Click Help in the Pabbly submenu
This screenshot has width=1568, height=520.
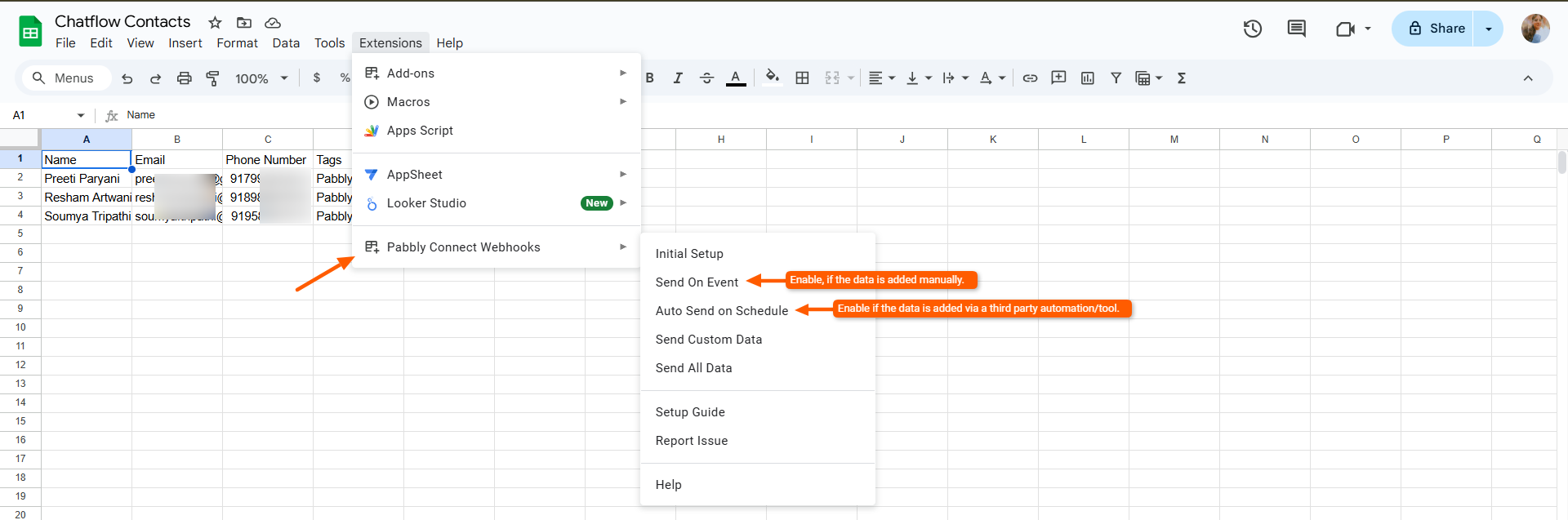(x=758, y=485)
